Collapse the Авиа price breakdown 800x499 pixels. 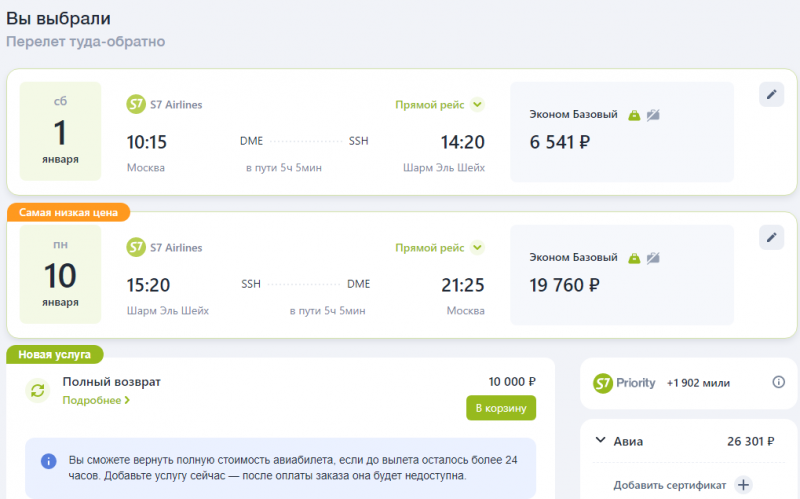tap(601, 440)
